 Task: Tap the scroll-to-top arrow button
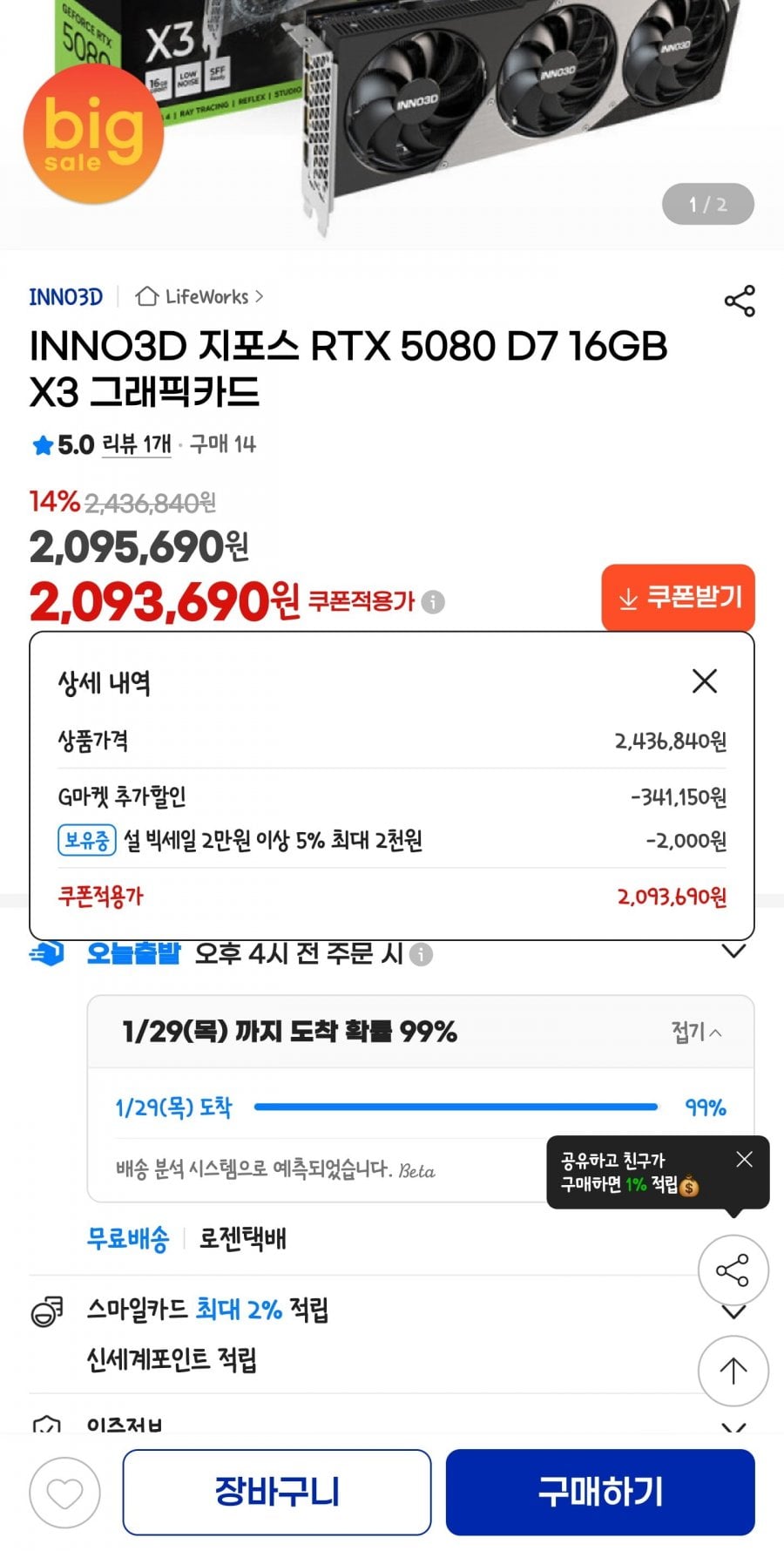(733, 1371)
